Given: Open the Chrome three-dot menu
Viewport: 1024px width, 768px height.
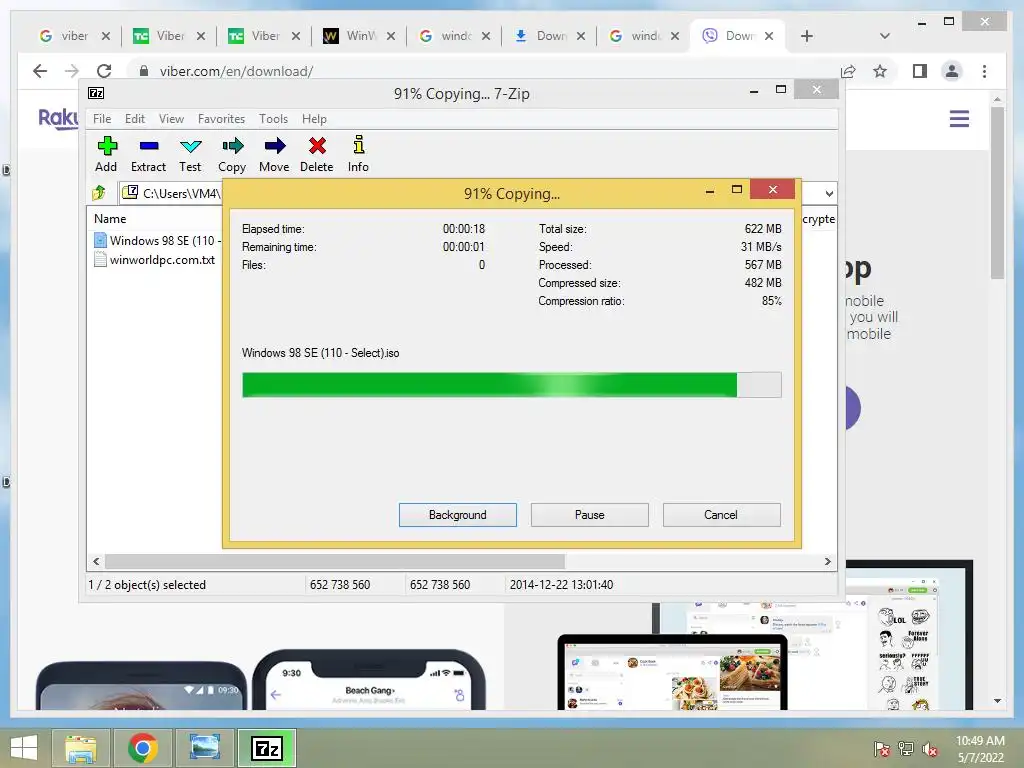Looking at the screenshot, I should (x=984, y=71).
